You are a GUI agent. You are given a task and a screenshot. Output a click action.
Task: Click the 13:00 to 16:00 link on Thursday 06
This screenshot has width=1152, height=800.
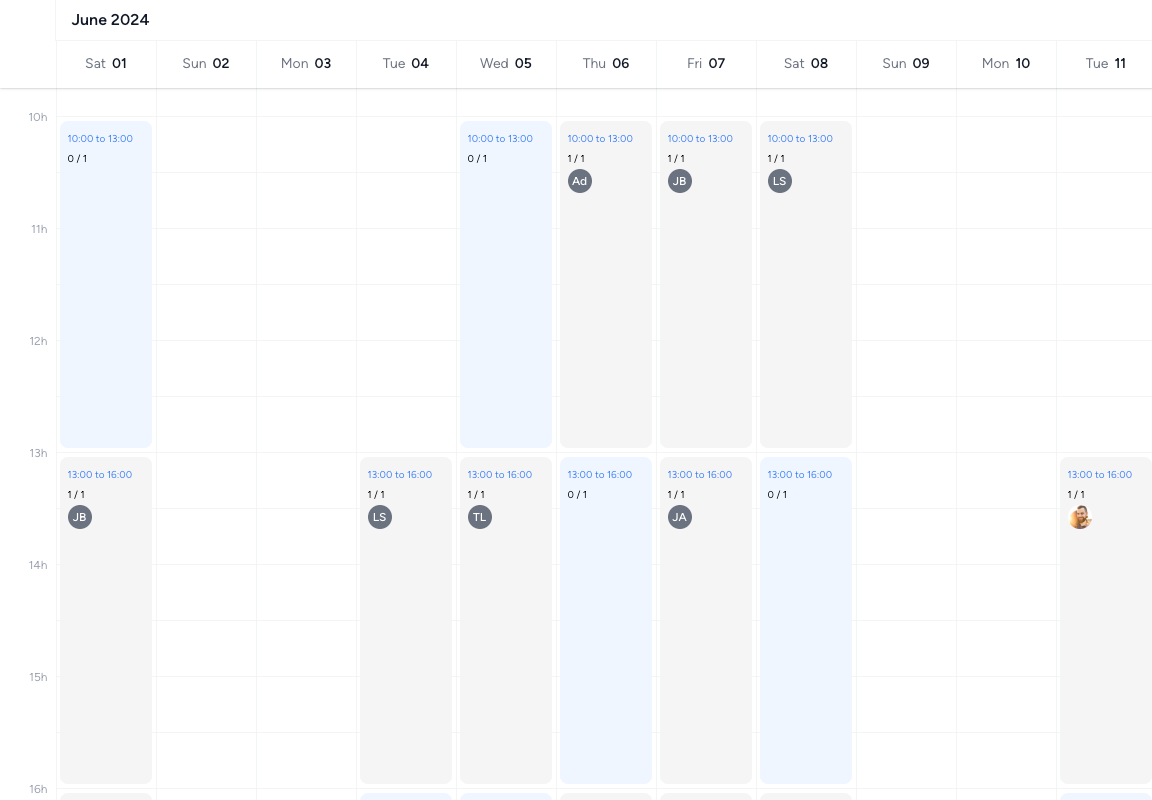pyautogui.click(x=600, y=474)
